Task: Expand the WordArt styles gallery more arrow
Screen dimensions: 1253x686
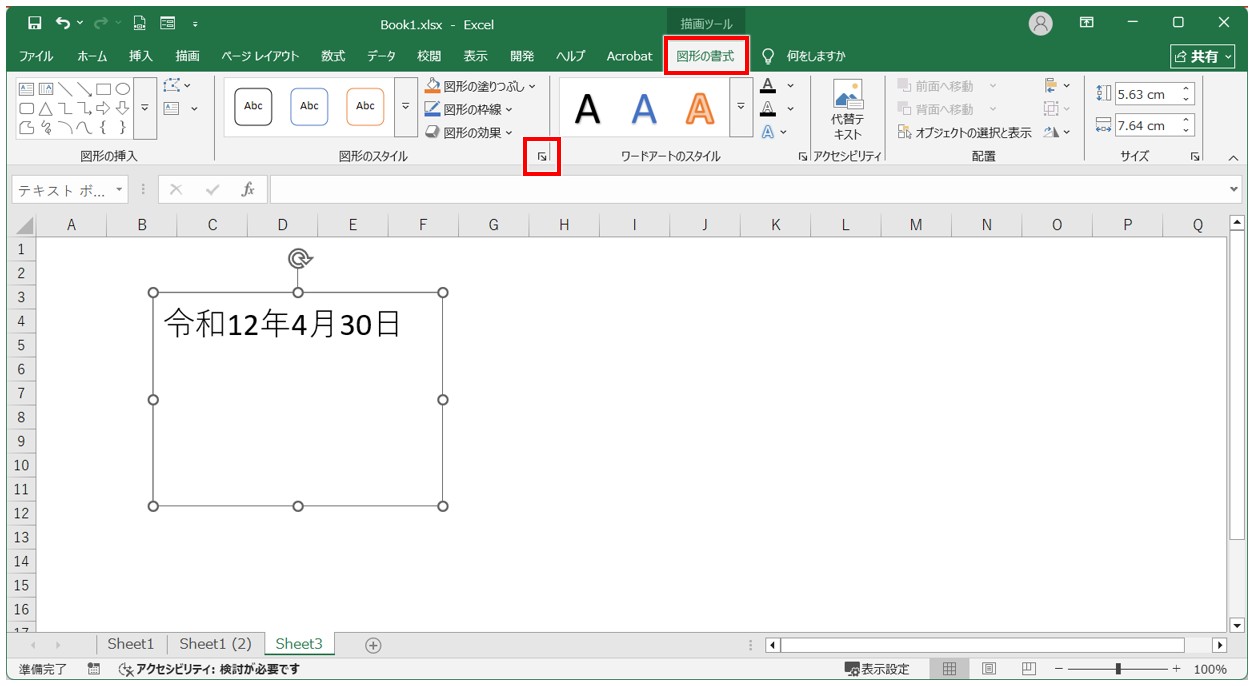Action: pyautogui.click(x=741, y=108)
